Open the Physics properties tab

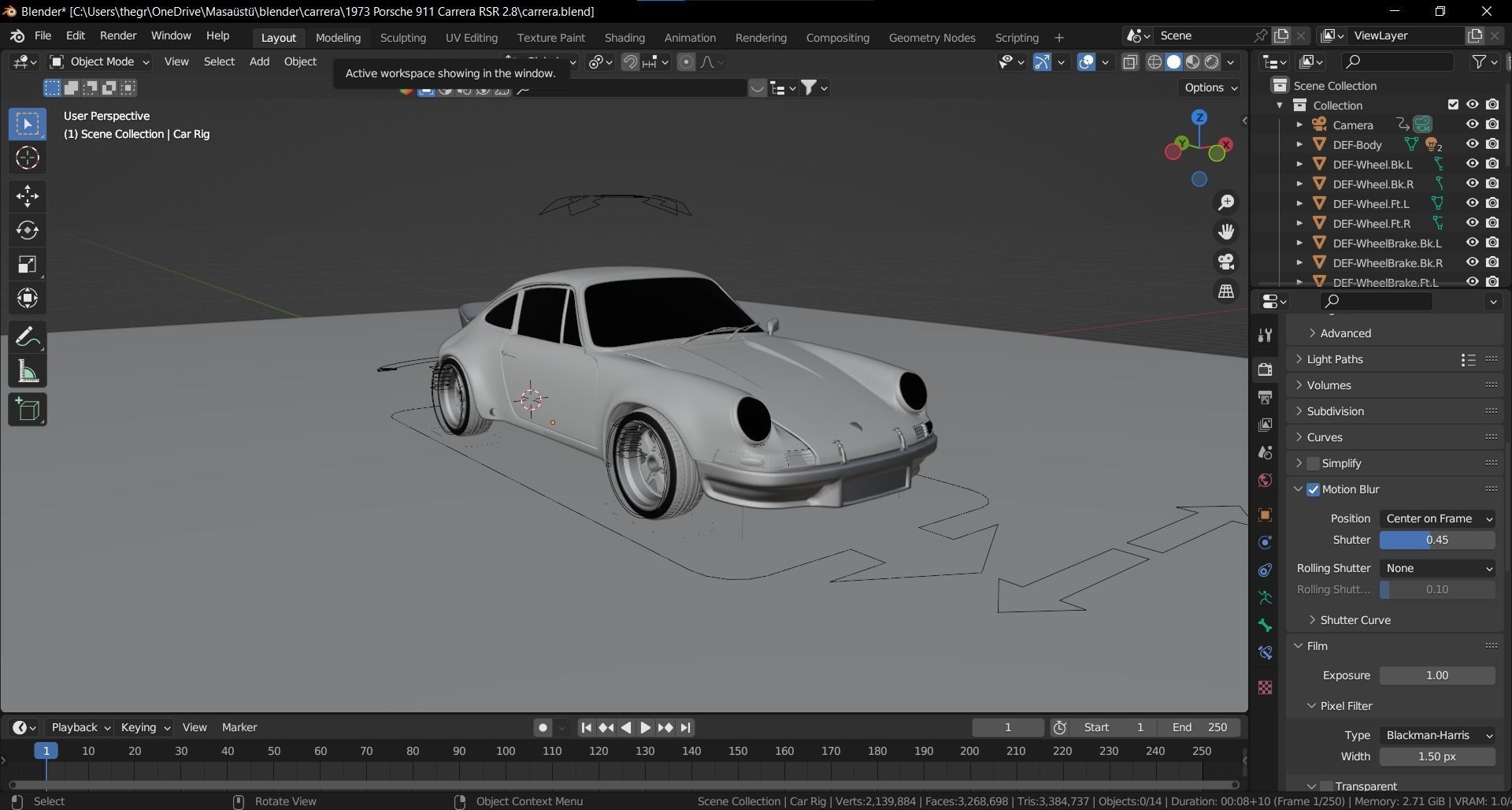pyautogui.click(x=1266, y=543)
